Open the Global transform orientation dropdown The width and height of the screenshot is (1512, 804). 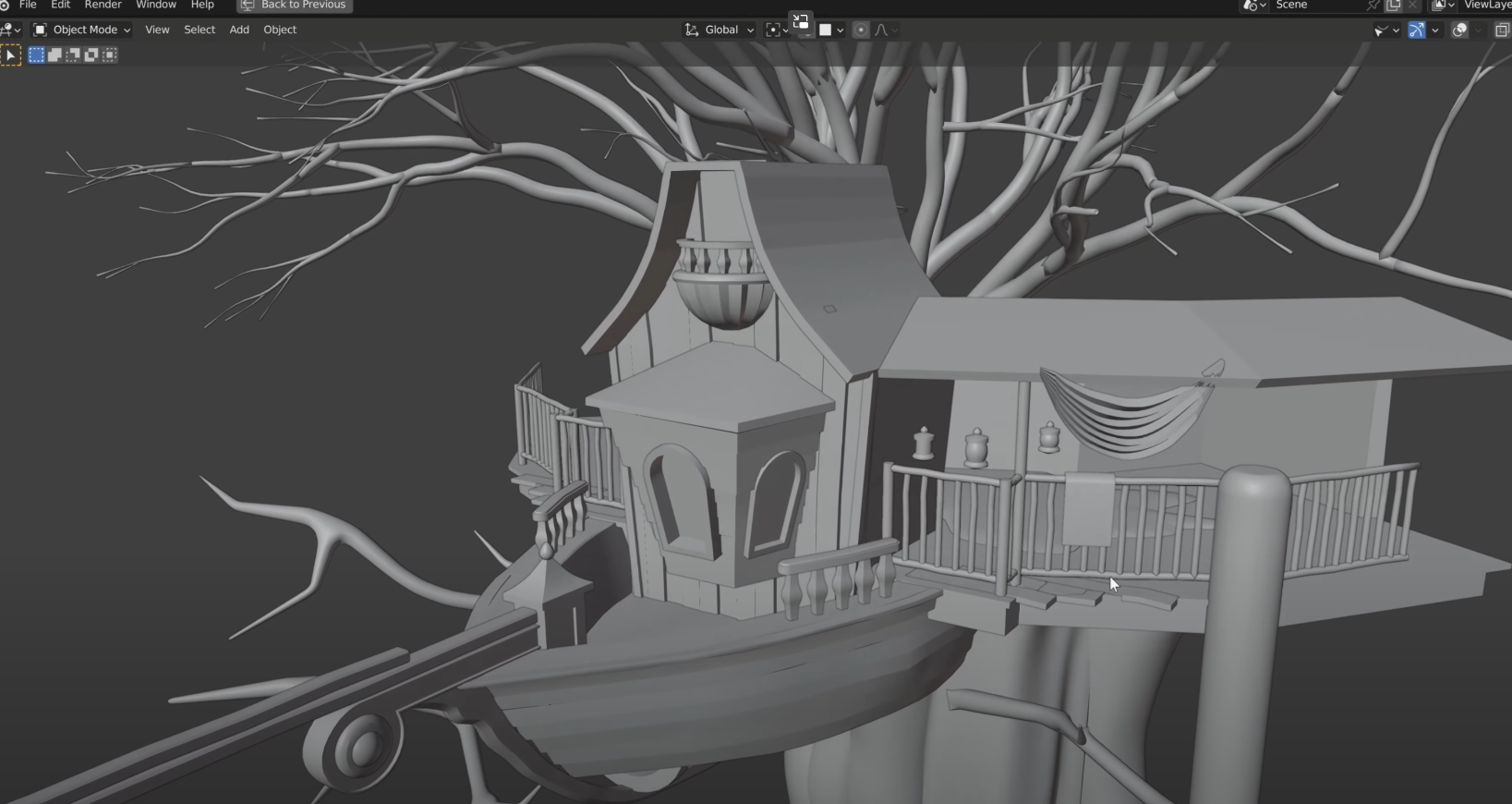pos(719,30)
